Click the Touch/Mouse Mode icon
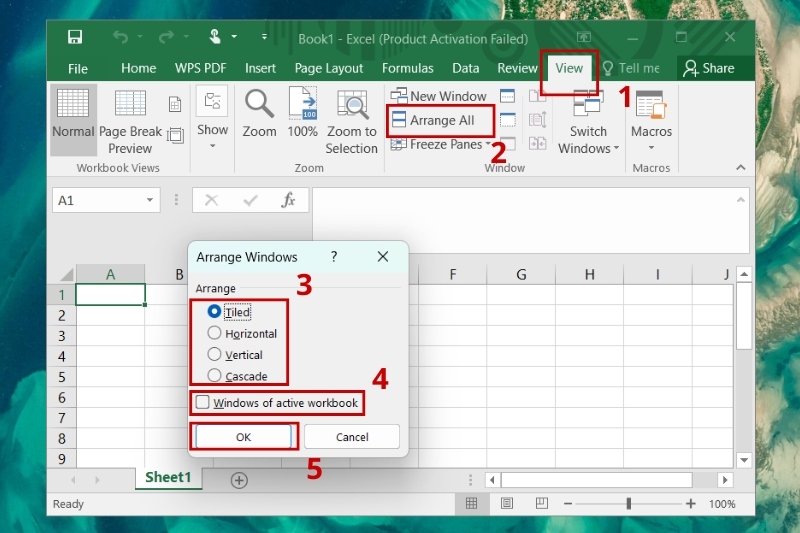 [215, 37]
